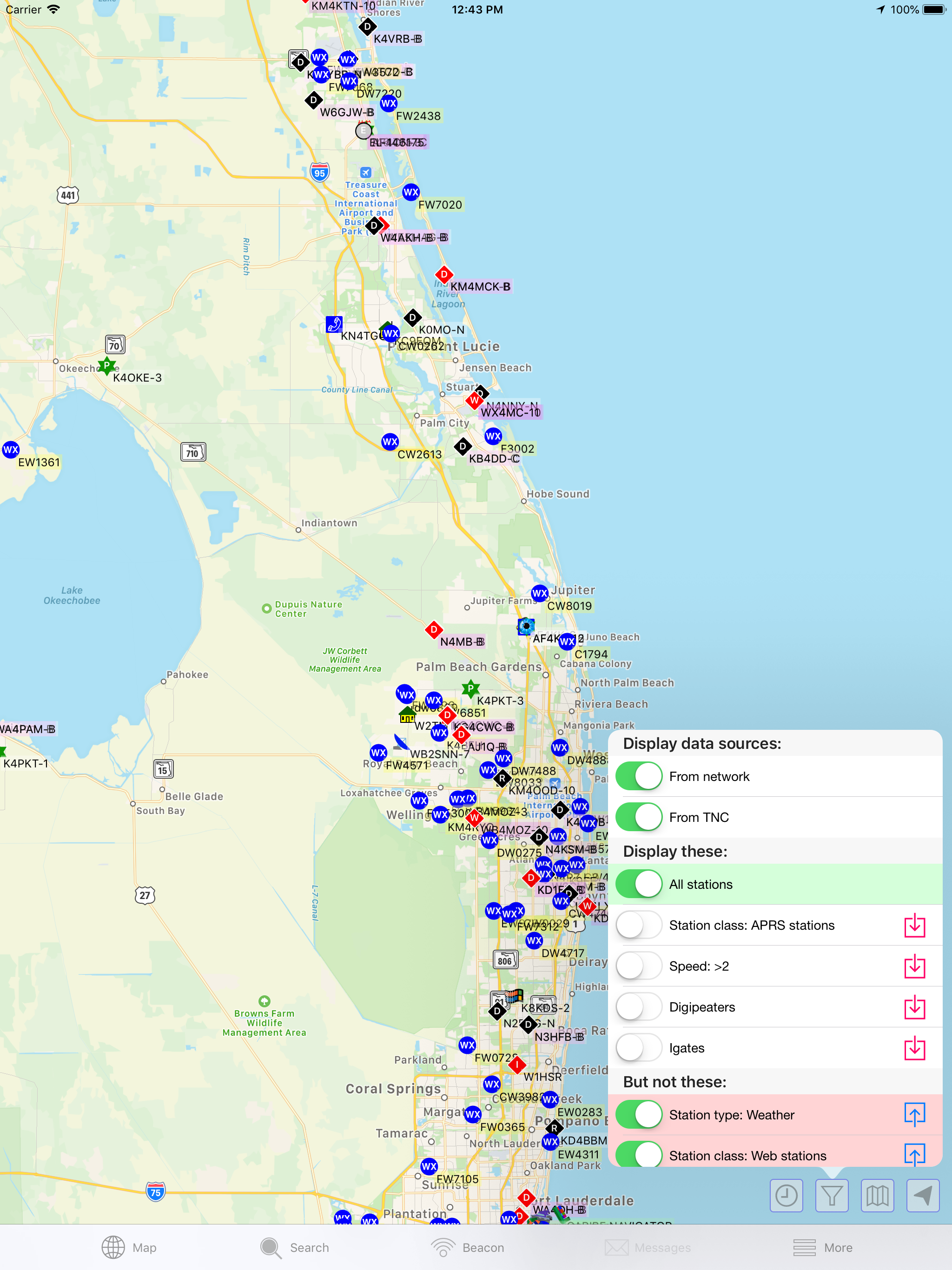The width and height of the screenshot is (952, 1270).
Task: Tap the CW8019 WX marker near Jupiter
Action: (539, 593)
